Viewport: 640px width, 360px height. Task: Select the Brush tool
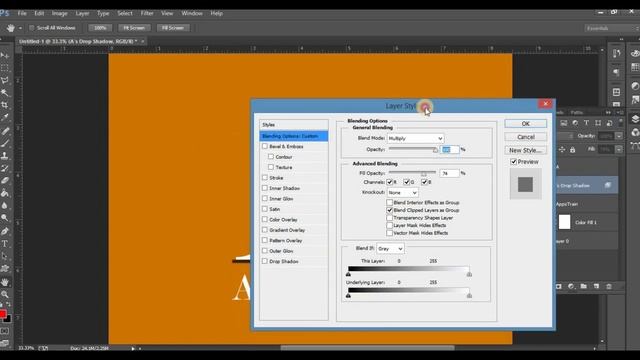coord(5,143)
